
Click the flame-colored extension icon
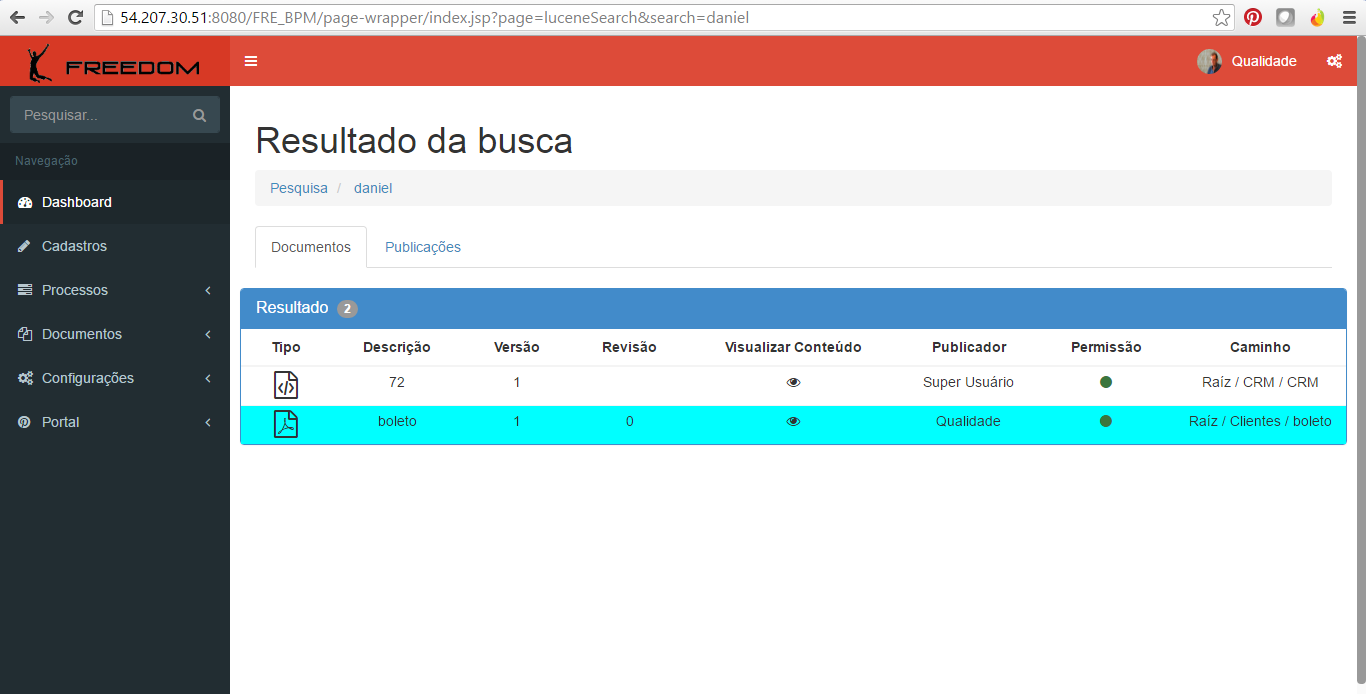[1318, 17]
